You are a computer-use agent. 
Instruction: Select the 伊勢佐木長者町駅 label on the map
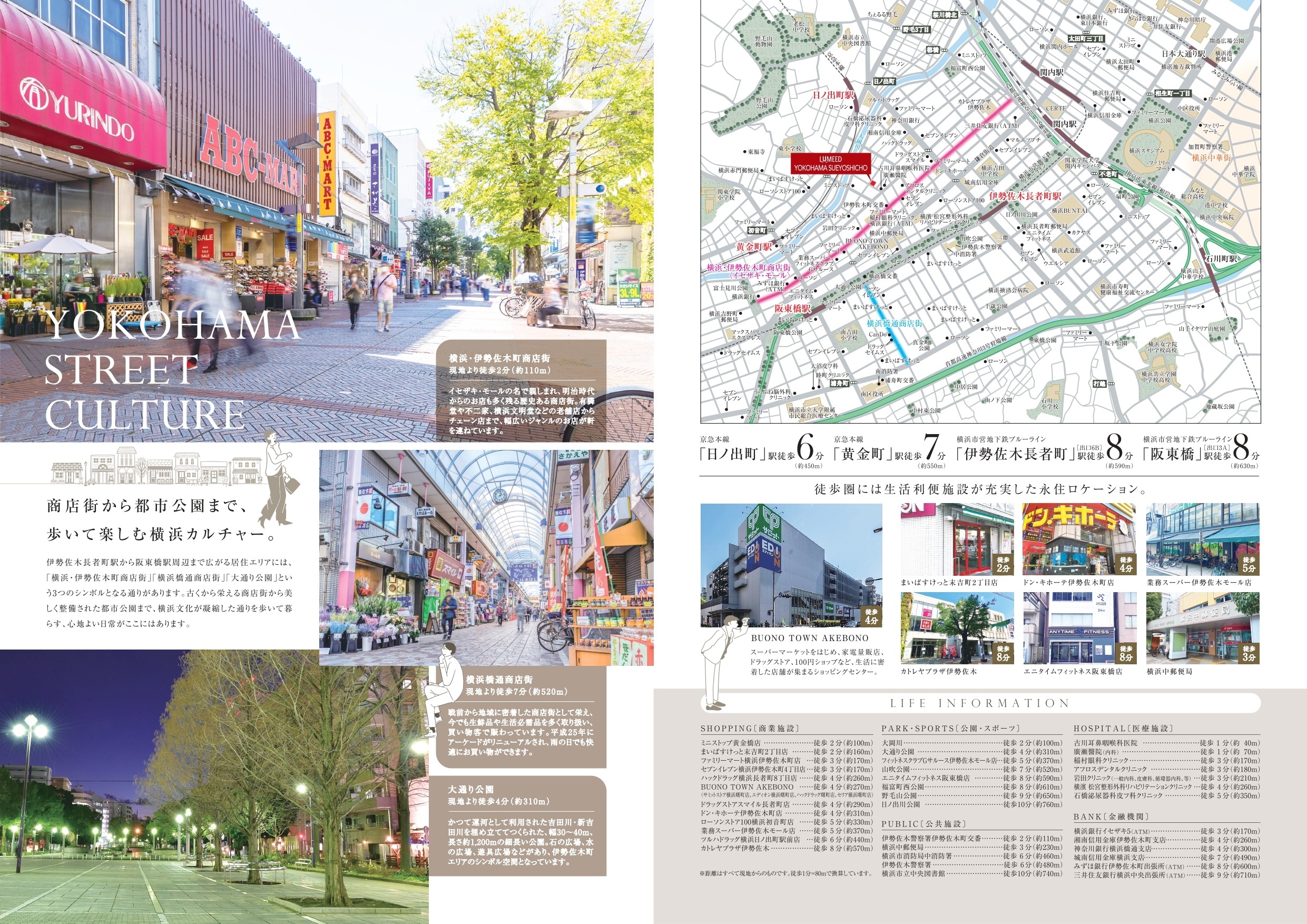(x=1025, y=196)
